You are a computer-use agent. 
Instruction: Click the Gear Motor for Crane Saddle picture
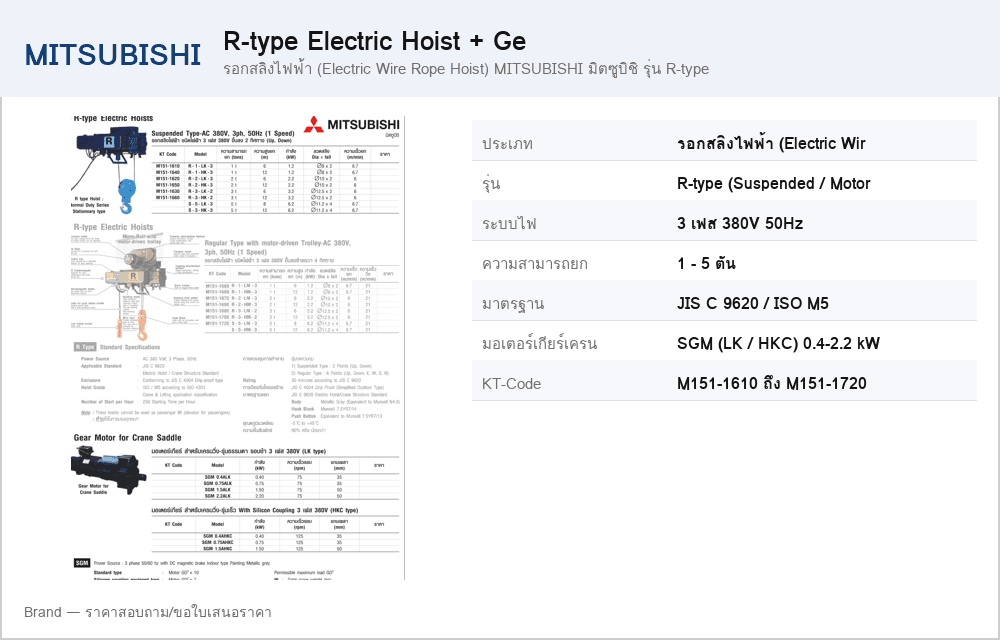click(108, 470)
